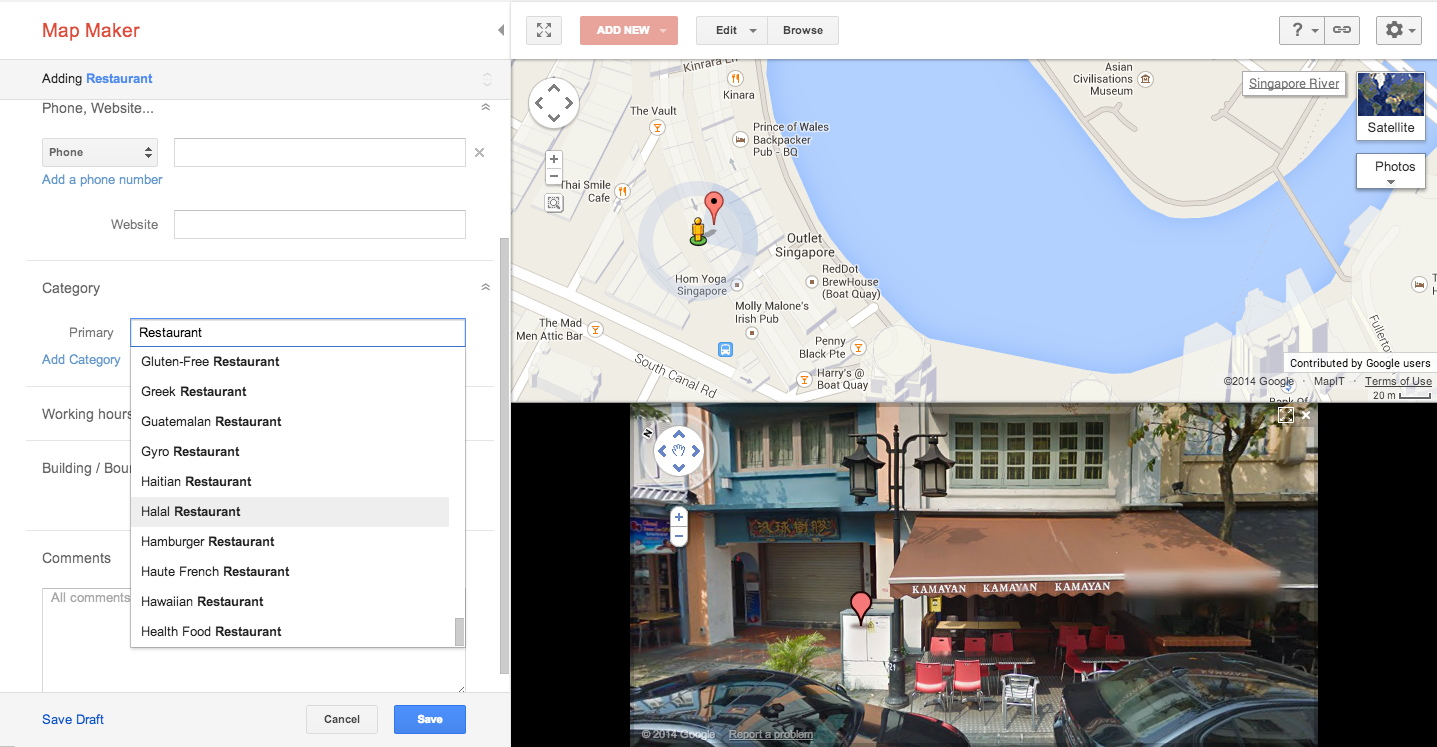Click the map pan control
The image size is (1437, 747).
553,102
